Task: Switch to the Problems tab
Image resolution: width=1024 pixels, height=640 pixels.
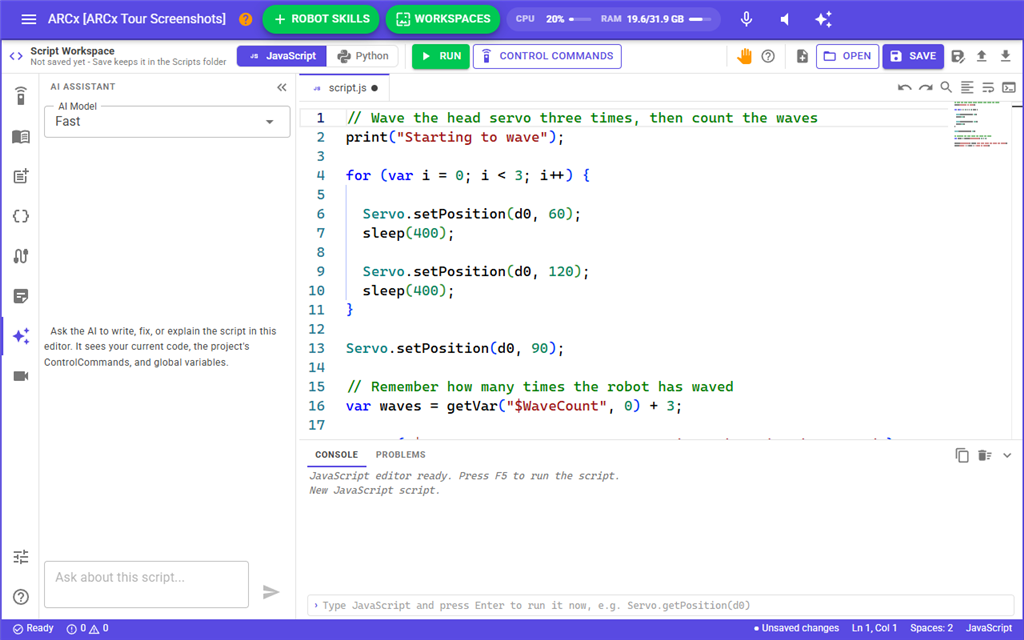Action: (x=400, y=455)
